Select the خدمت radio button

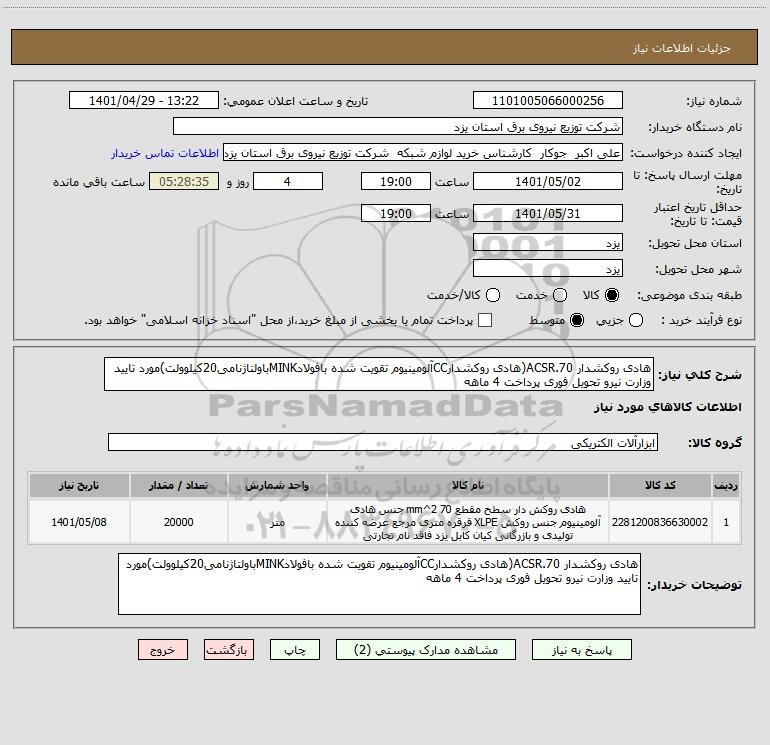click(560, 295)
